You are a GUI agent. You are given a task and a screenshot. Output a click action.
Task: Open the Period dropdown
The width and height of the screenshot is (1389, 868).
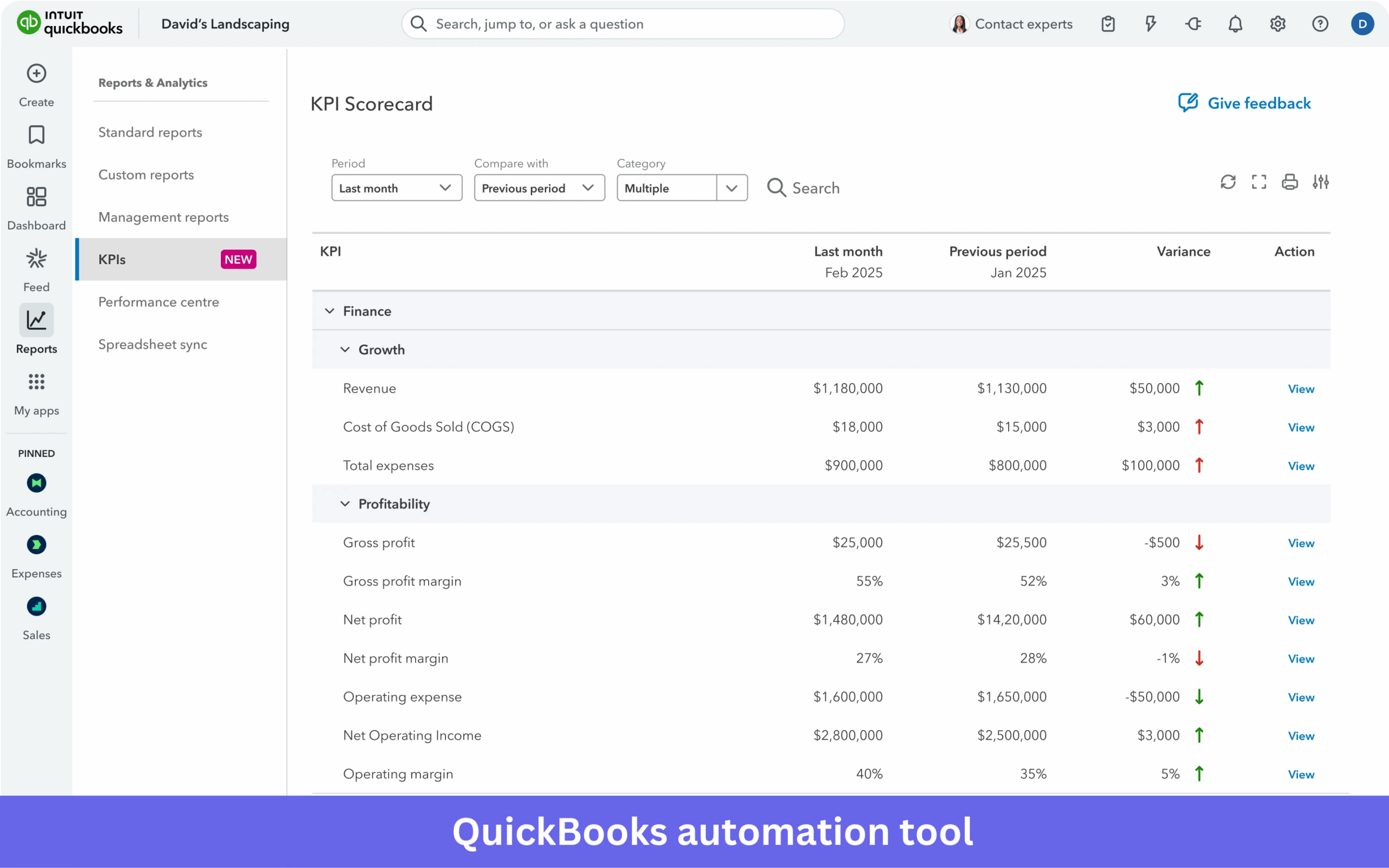397,188
